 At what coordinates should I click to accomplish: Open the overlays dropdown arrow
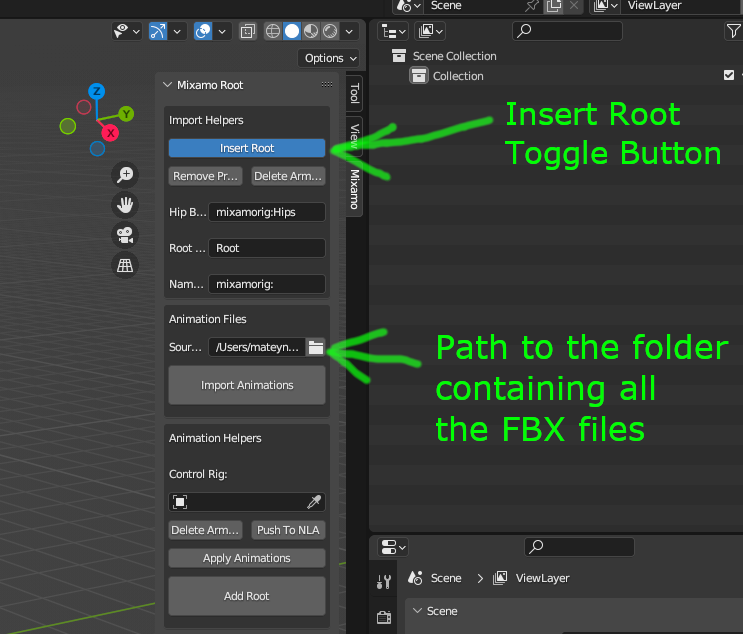222,32
